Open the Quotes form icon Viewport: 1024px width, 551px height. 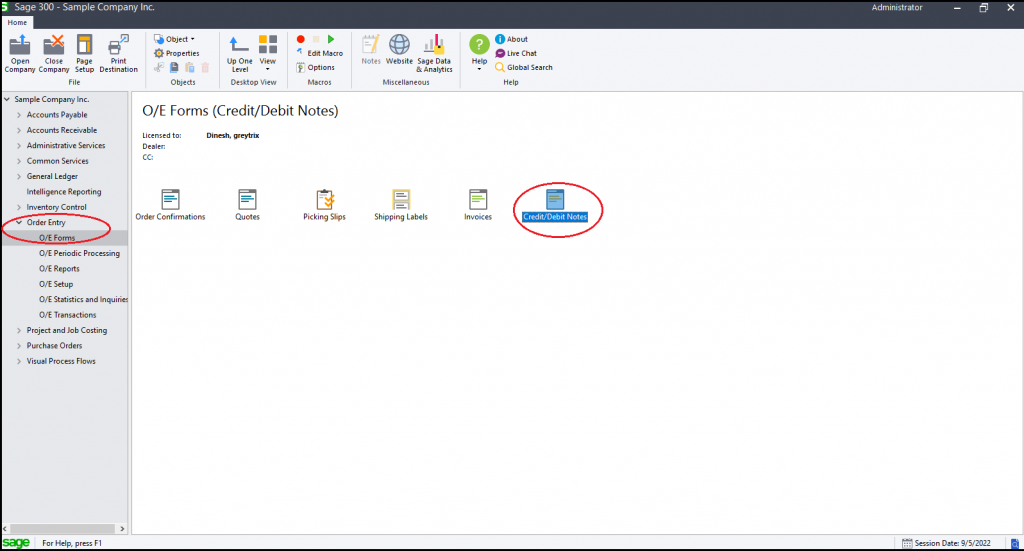(x=248, y=199)
